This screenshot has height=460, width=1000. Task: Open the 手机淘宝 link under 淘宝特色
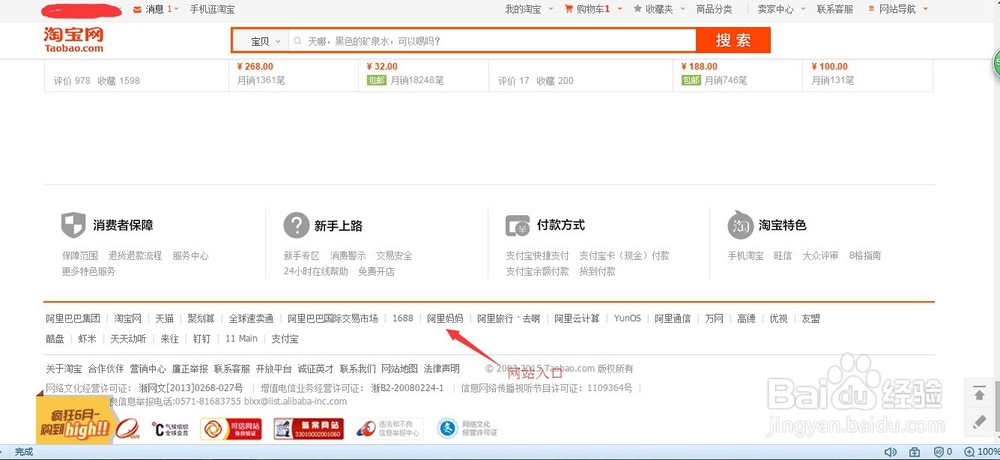[746, 256]
